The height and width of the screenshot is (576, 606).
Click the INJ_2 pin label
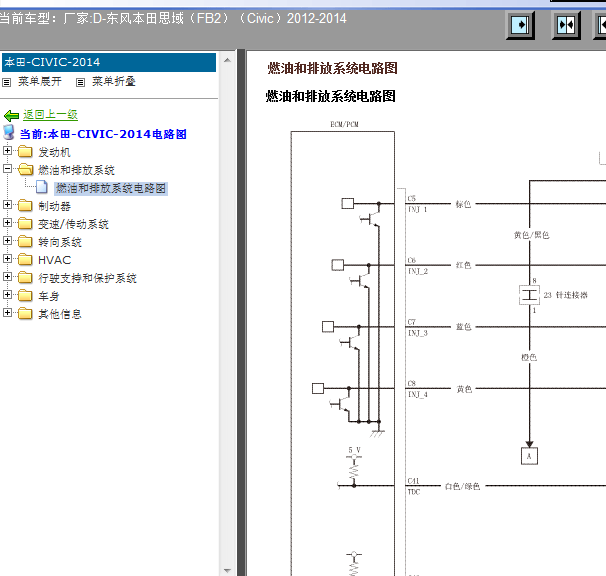tap(418, 271)
